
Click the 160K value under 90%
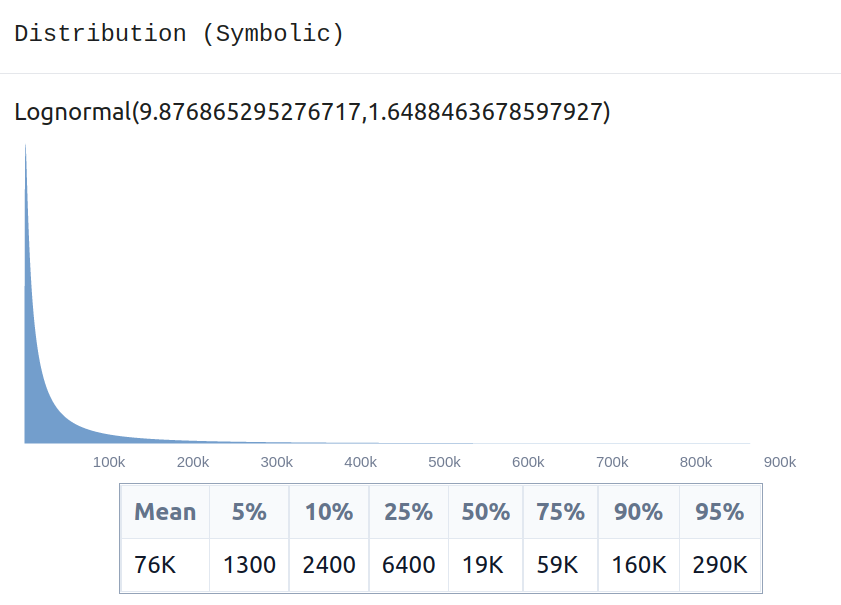click(639, 565)
